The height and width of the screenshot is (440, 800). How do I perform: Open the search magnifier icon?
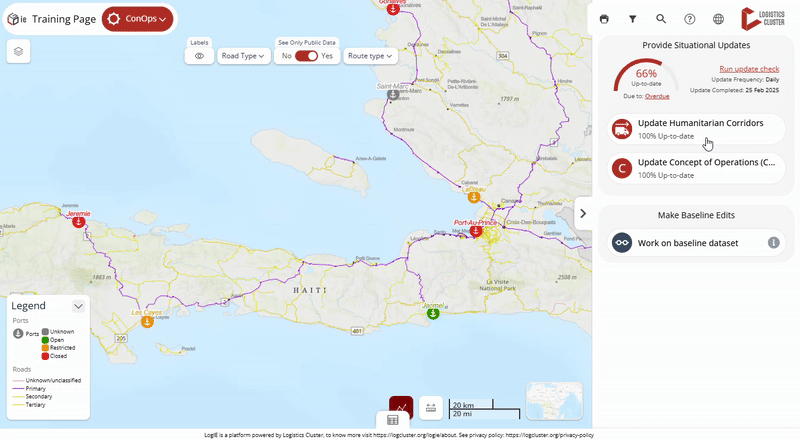pos(661,19)
